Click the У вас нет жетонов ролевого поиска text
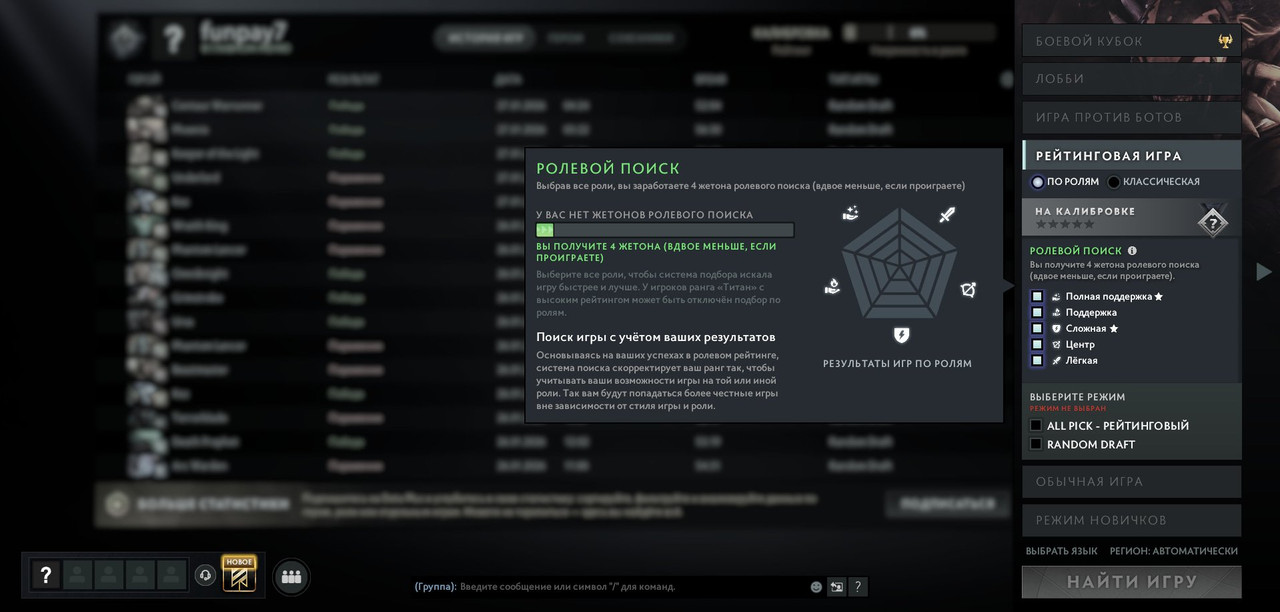The image size is (1280, 612). (x=645, y=215)
